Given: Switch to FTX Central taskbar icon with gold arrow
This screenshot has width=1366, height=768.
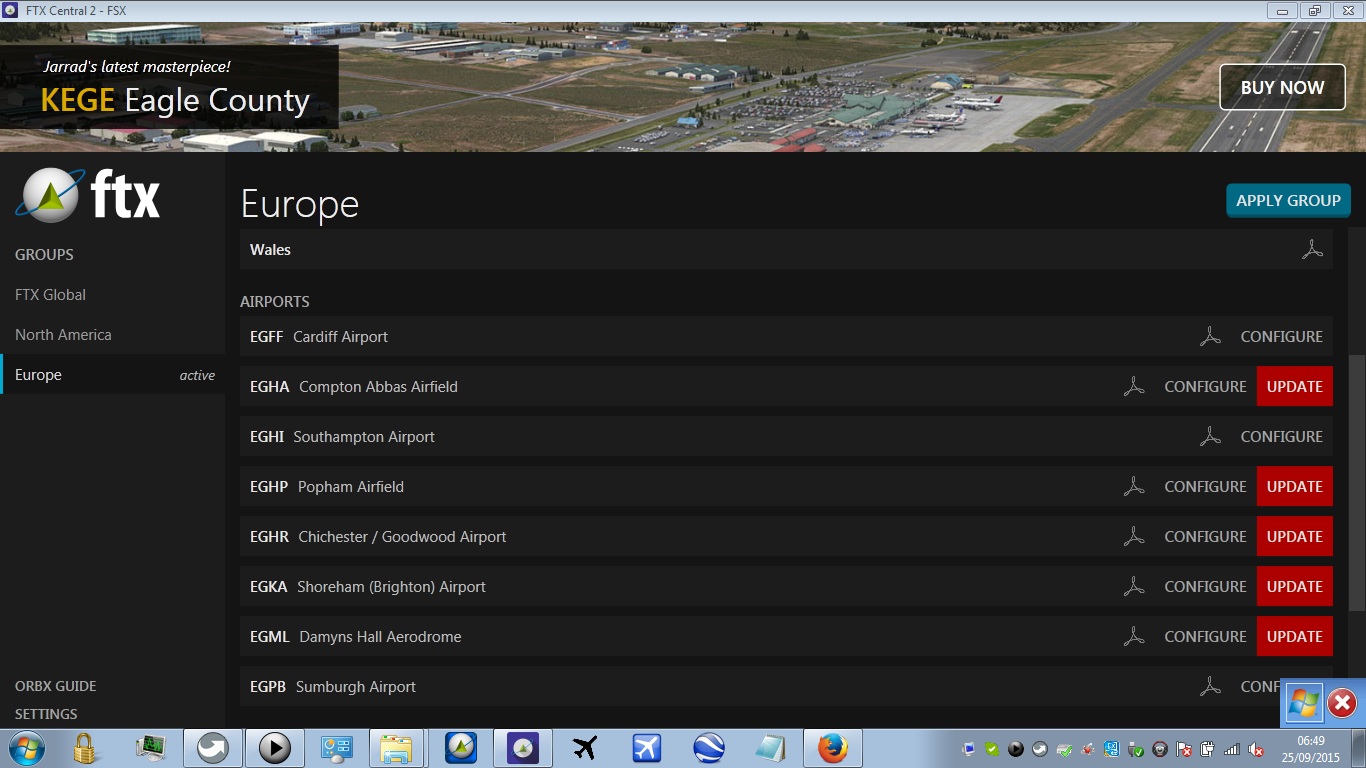Looking at the screenshot, I should (x=461, y=748).
